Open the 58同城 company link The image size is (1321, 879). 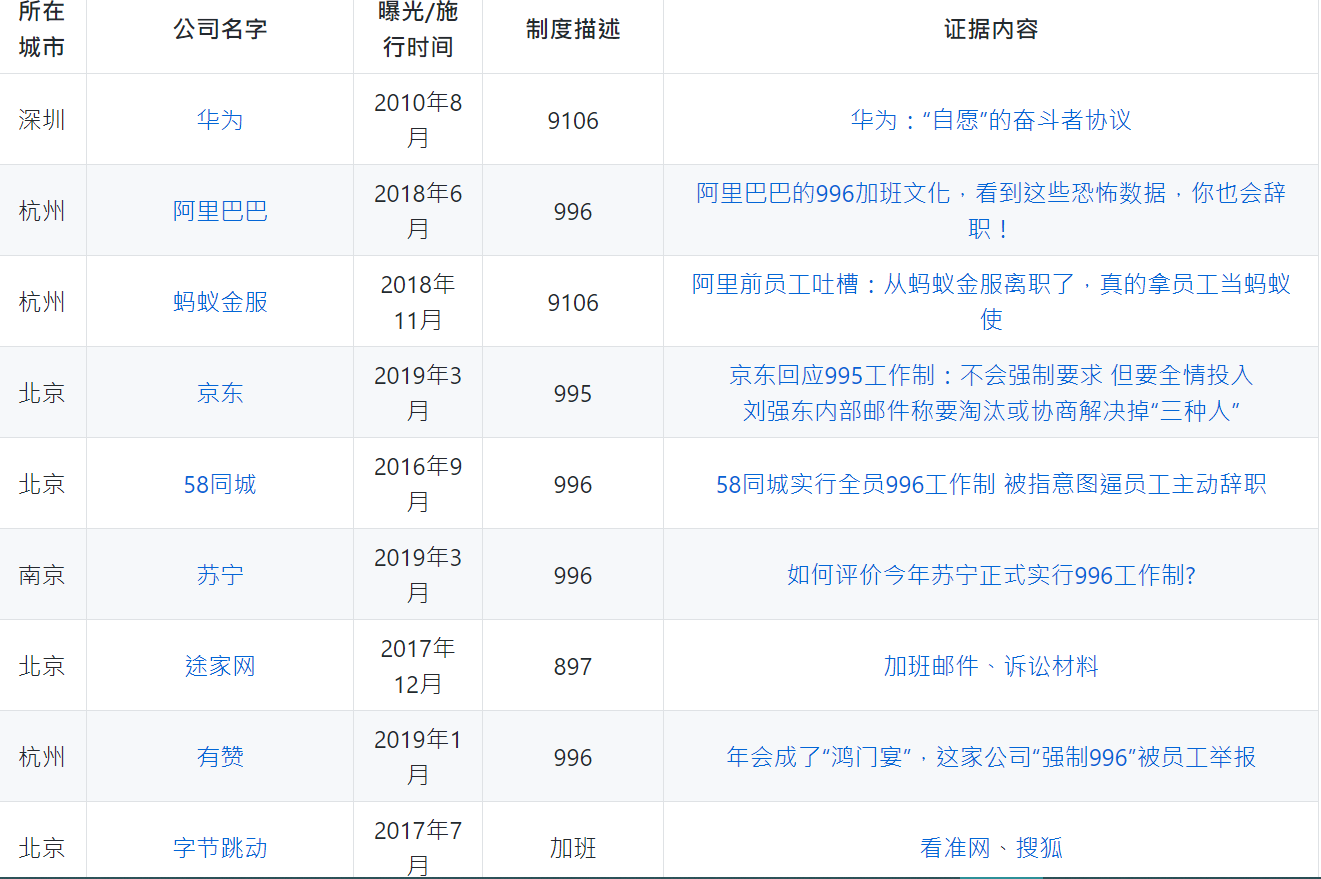(x=218, y=483)
